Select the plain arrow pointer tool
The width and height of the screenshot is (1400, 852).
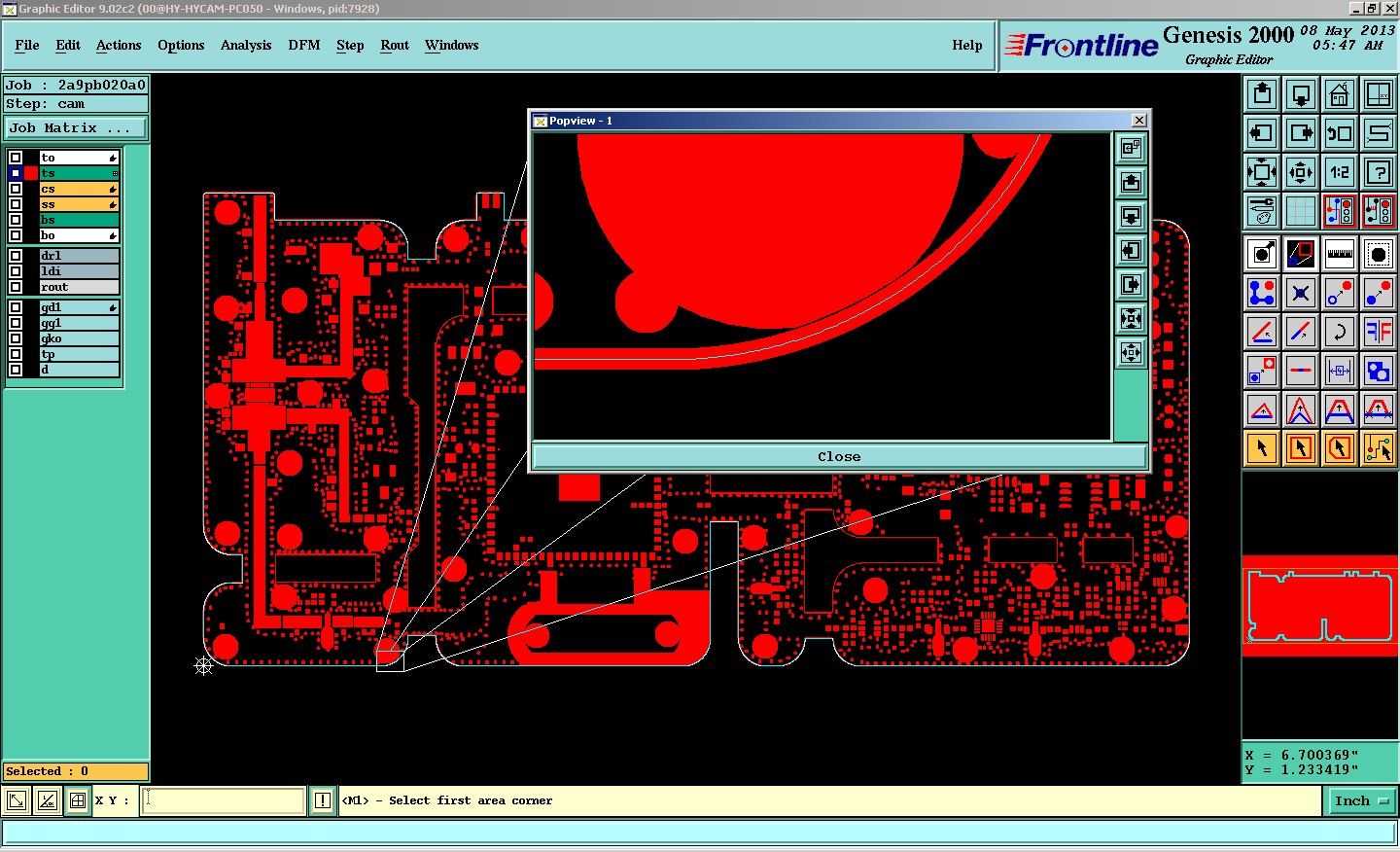click(1262, 448)
